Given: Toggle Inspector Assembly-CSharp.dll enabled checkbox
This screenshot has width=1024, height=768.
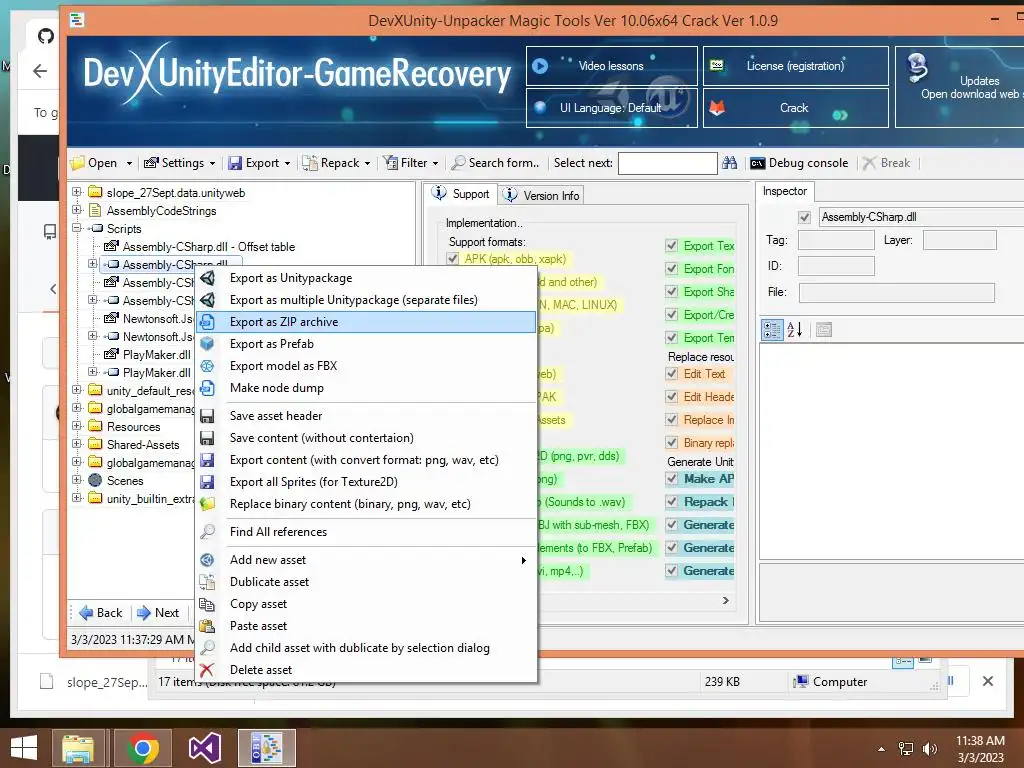Looking at the screenshot, I should pos(804,217).
